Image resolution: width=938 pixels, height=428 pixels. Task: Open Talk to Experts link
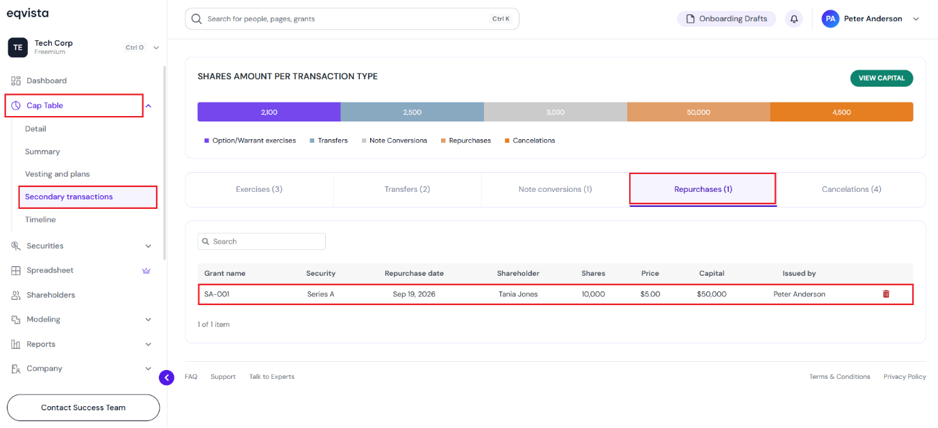pos(272,377)
